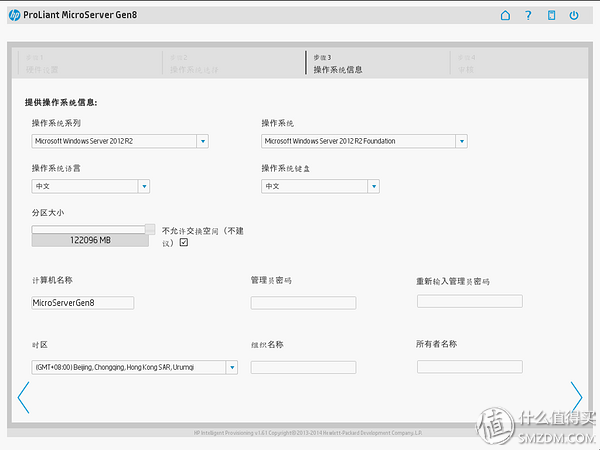Go back with the left arrow
The height and width of the screenshot is (450, 600).
[23, 397]
